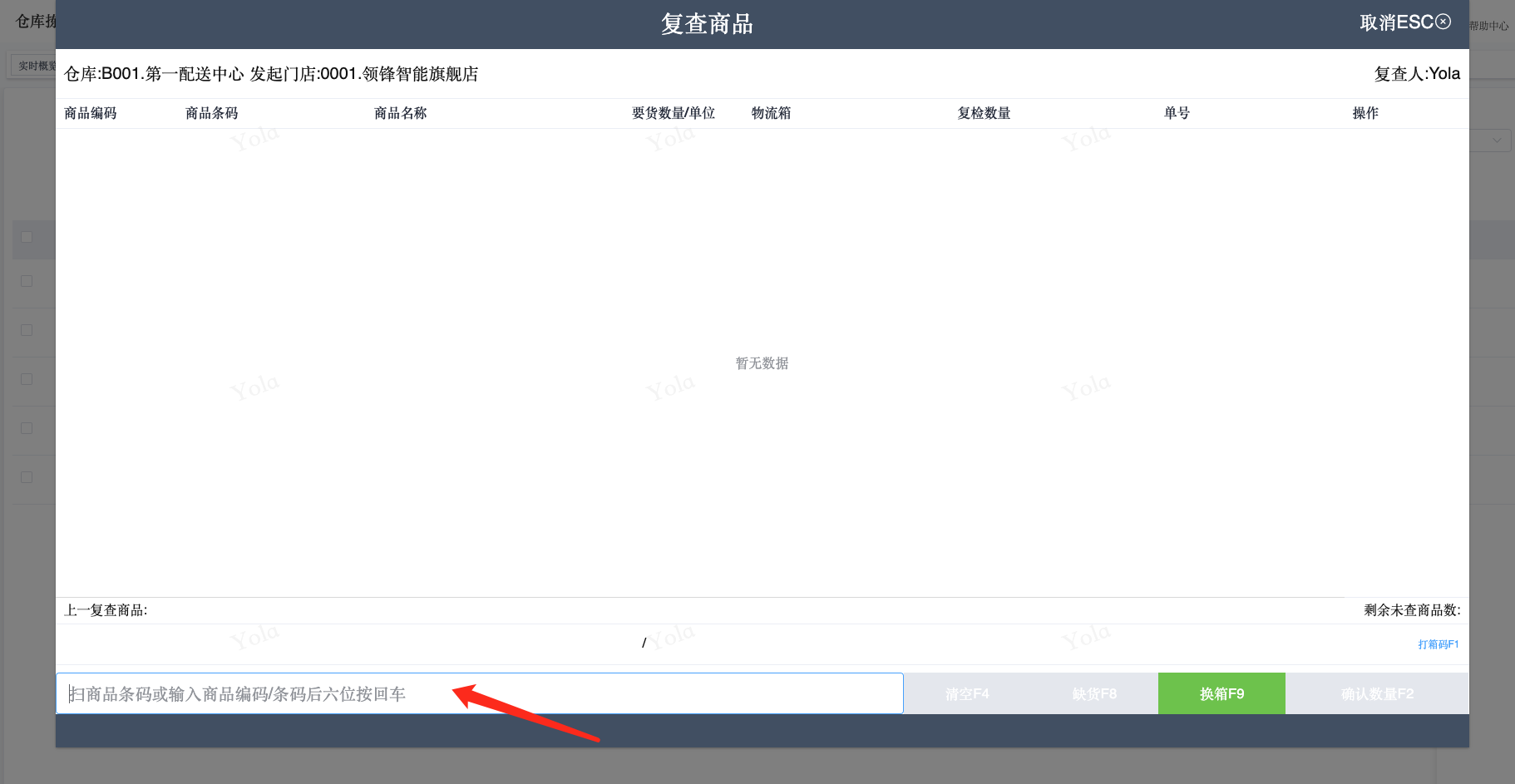1515x784 pixels.
Task: Click the 上一复查商品 label
Action: point(106,610)
